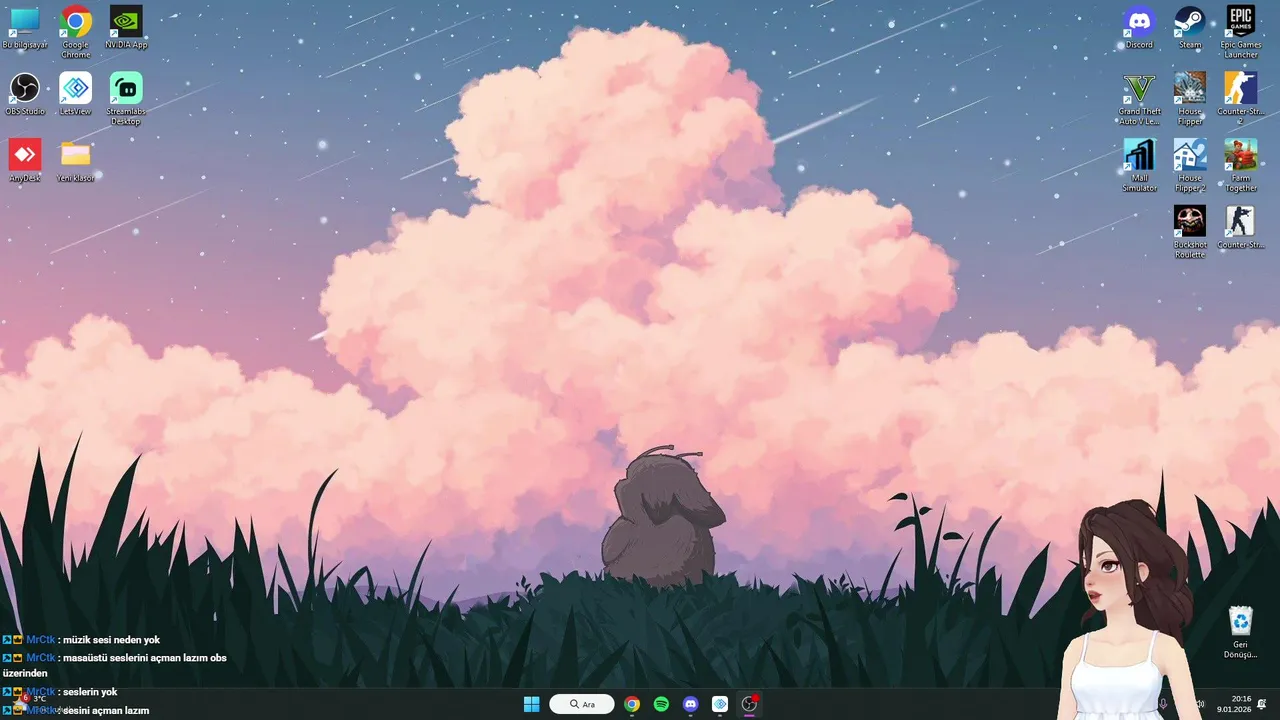
Task: Open the Discord desktop shortcut
Action: [1139, 28]
